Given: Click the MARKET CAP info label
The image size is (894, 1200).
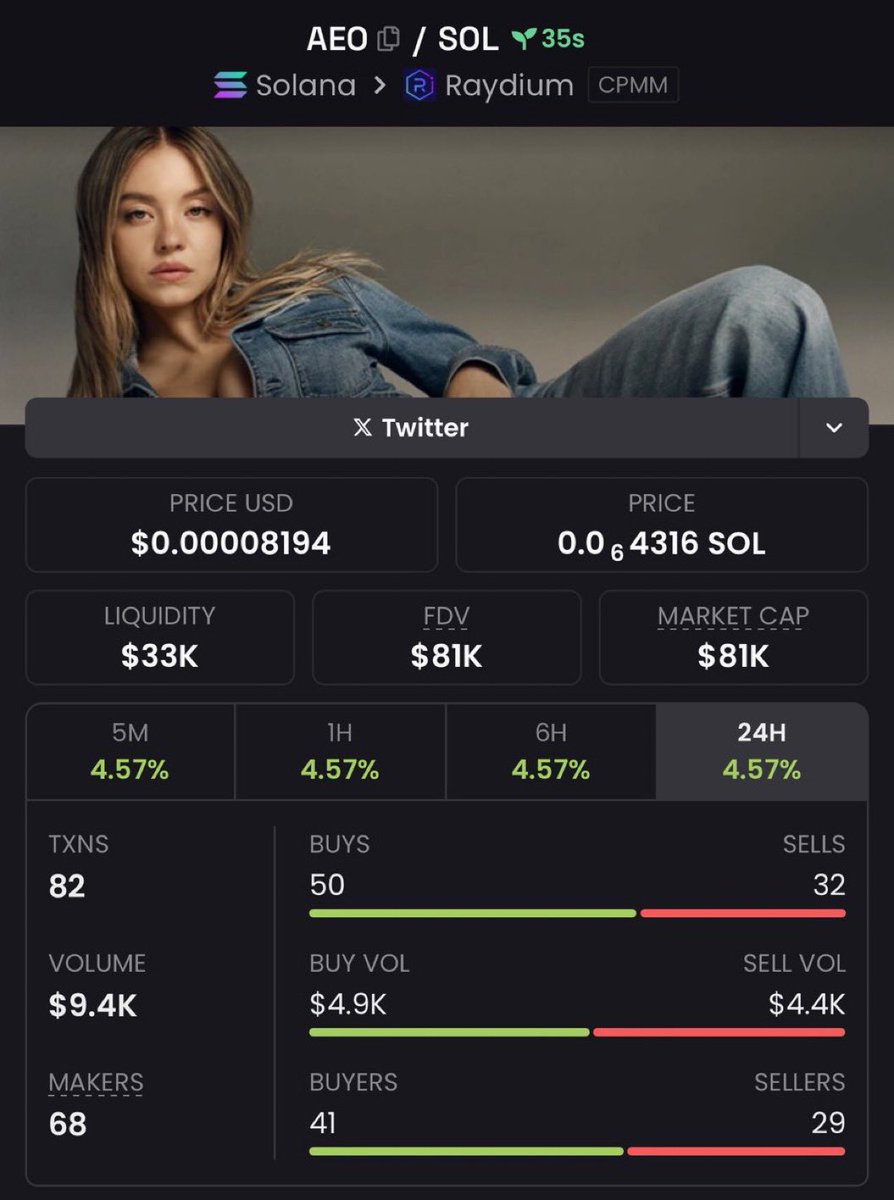Looking at the screenshot, I should pos(733,616).
